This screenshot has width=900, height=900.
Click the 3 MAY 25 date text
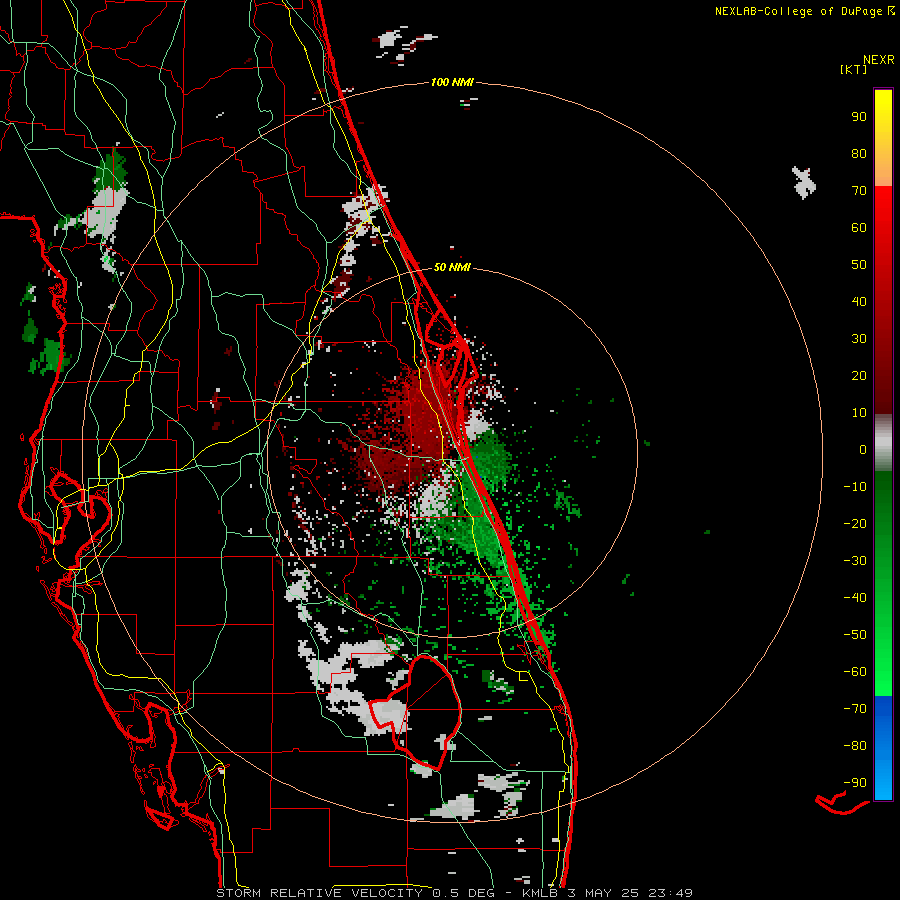tap(604, 893)
